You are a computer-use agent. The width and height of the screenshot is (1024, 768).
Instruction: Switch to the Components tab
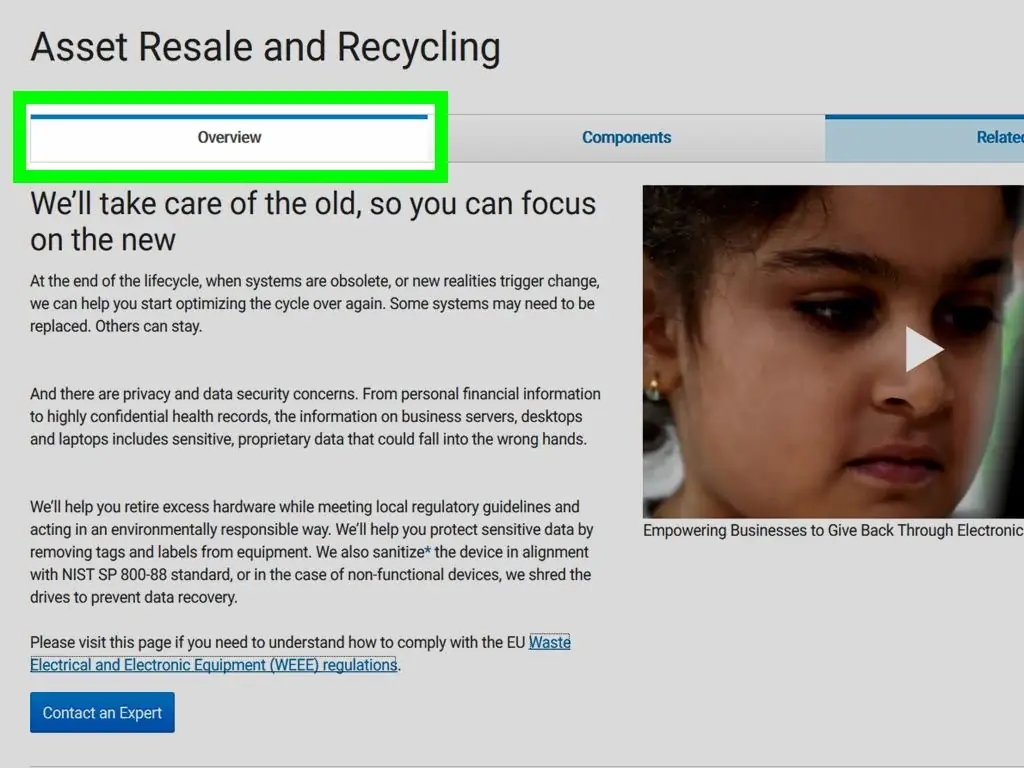(626, 138)
